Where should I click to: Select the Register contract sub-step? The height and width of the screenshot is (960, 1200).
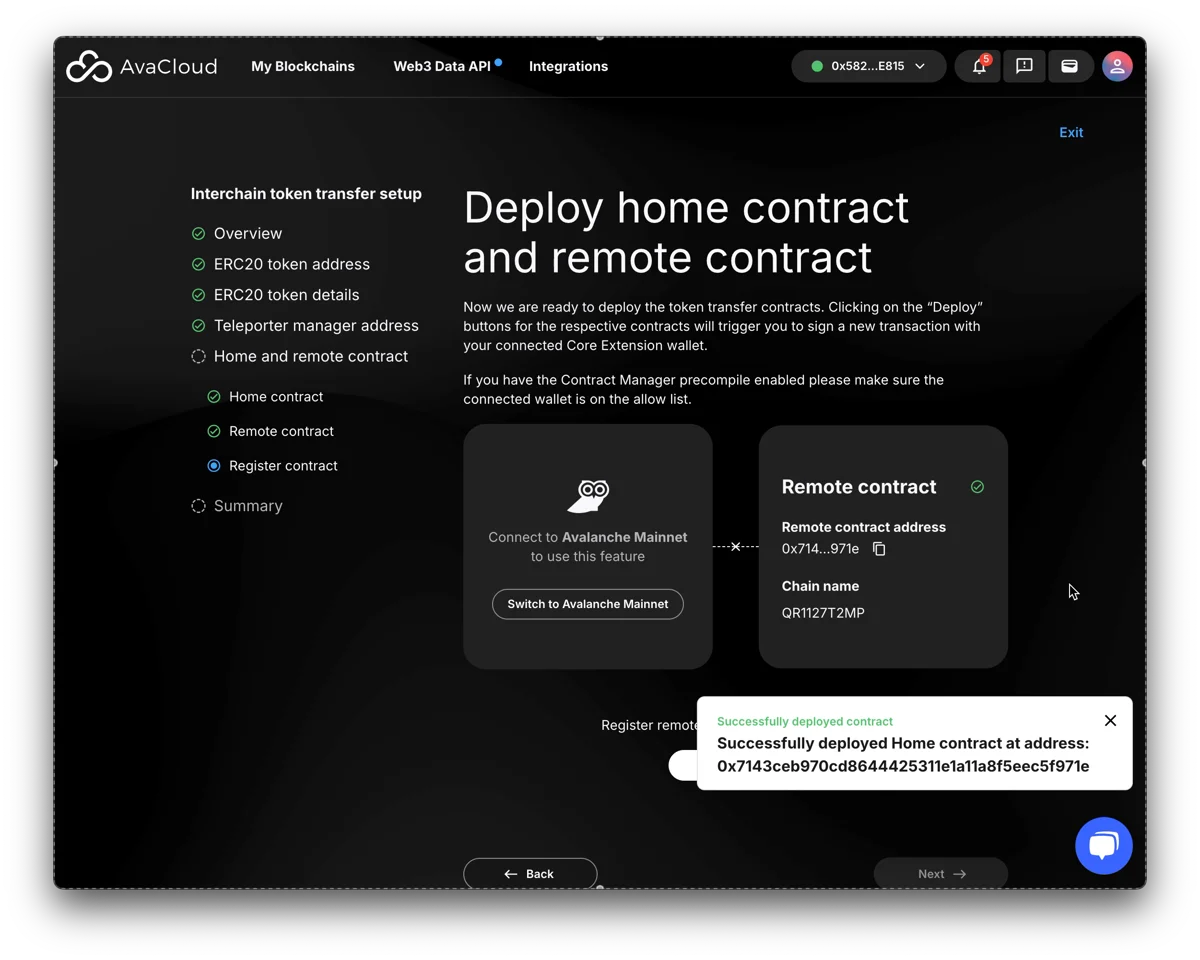pos(283,466)
